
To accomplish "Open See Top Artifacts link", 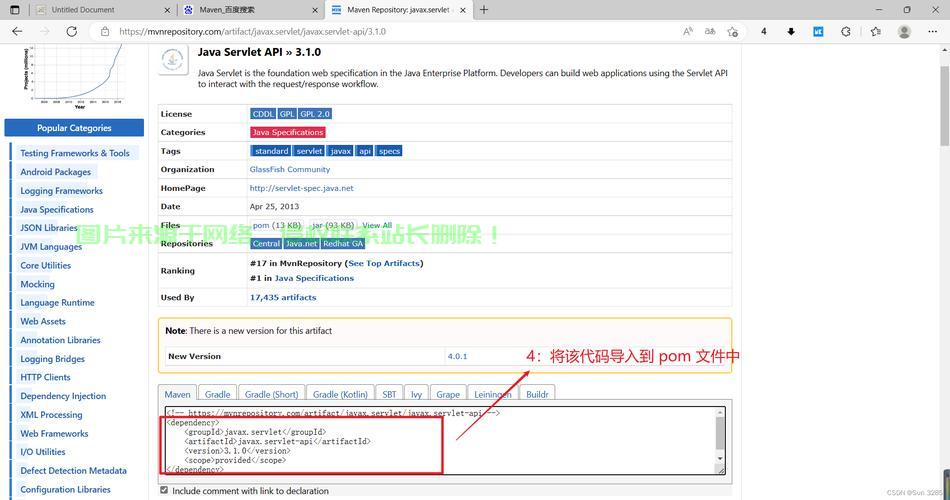I will [x=384, y=264].
